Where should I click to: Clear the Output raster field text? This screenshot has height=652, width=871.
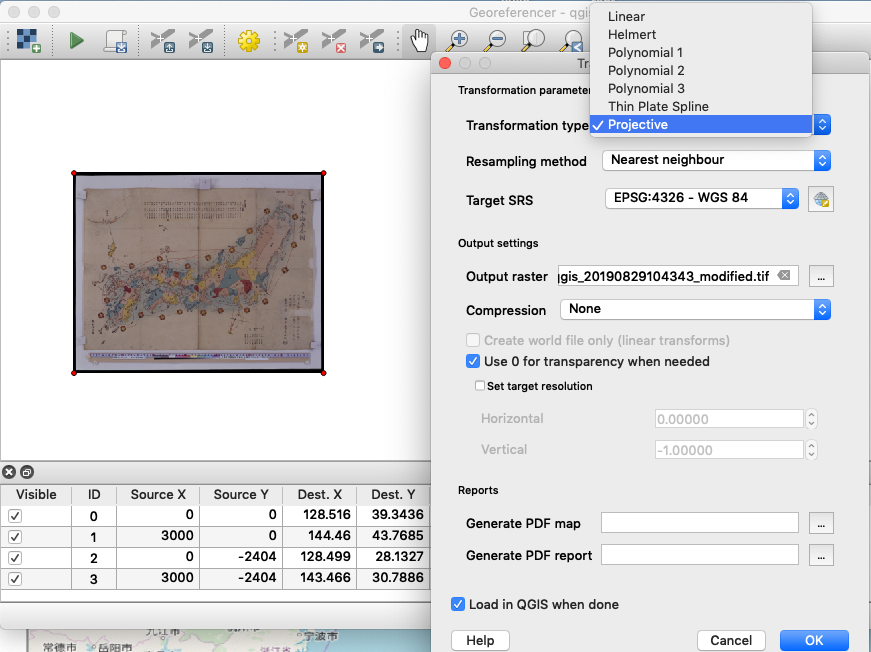pos(784,275)
